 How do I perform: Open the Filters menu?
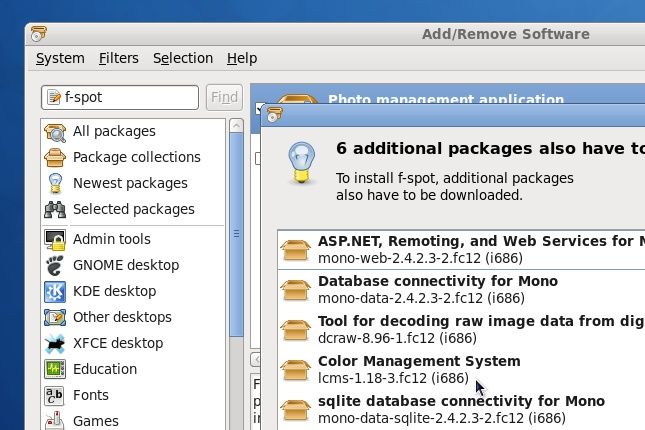coord(118,58)
